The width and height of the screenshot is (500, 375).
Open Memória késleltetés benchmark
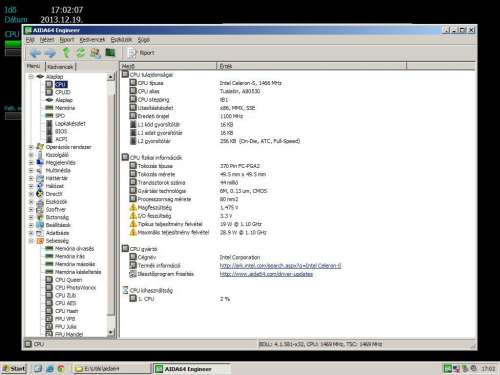click(78, 272)
